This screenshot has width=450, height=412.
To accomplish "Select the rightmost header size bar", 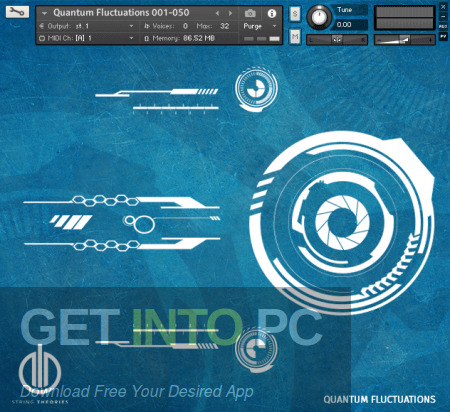I will 274,39.
